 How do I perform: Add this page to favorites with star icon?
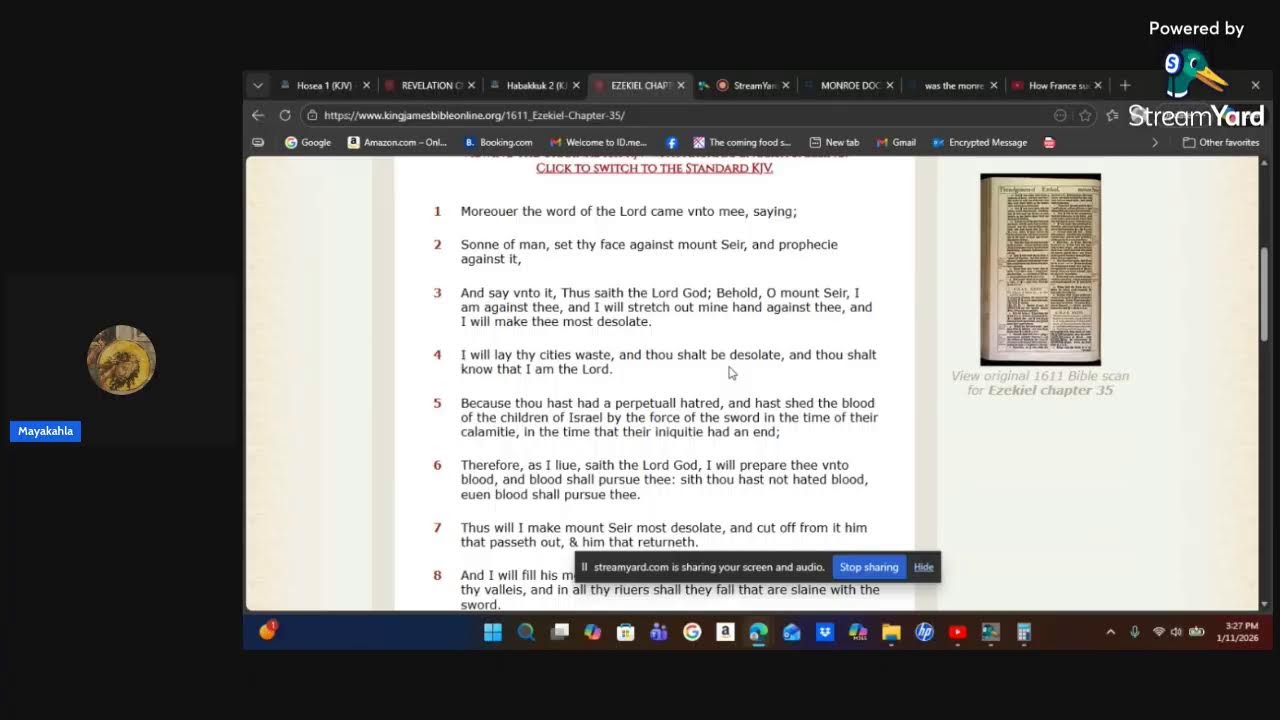pos(1085,115)
